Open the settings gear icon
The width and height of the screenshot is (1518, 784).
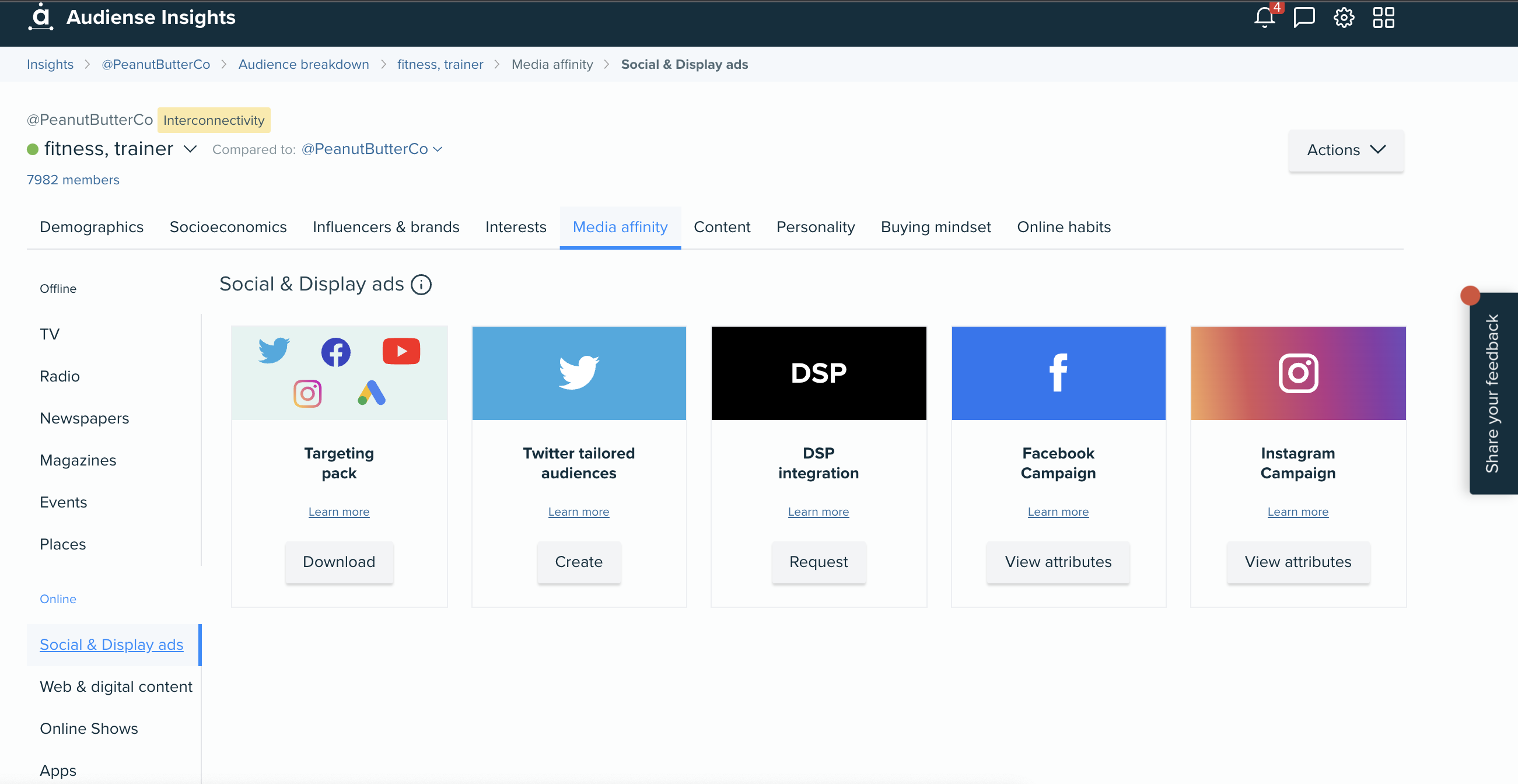(1344, 17)
